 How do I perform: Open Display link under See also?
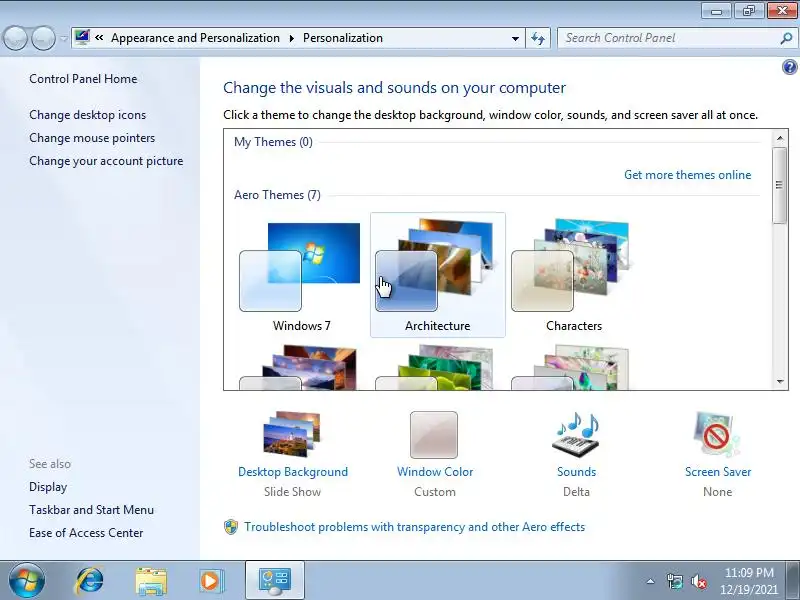pos(48,487)
